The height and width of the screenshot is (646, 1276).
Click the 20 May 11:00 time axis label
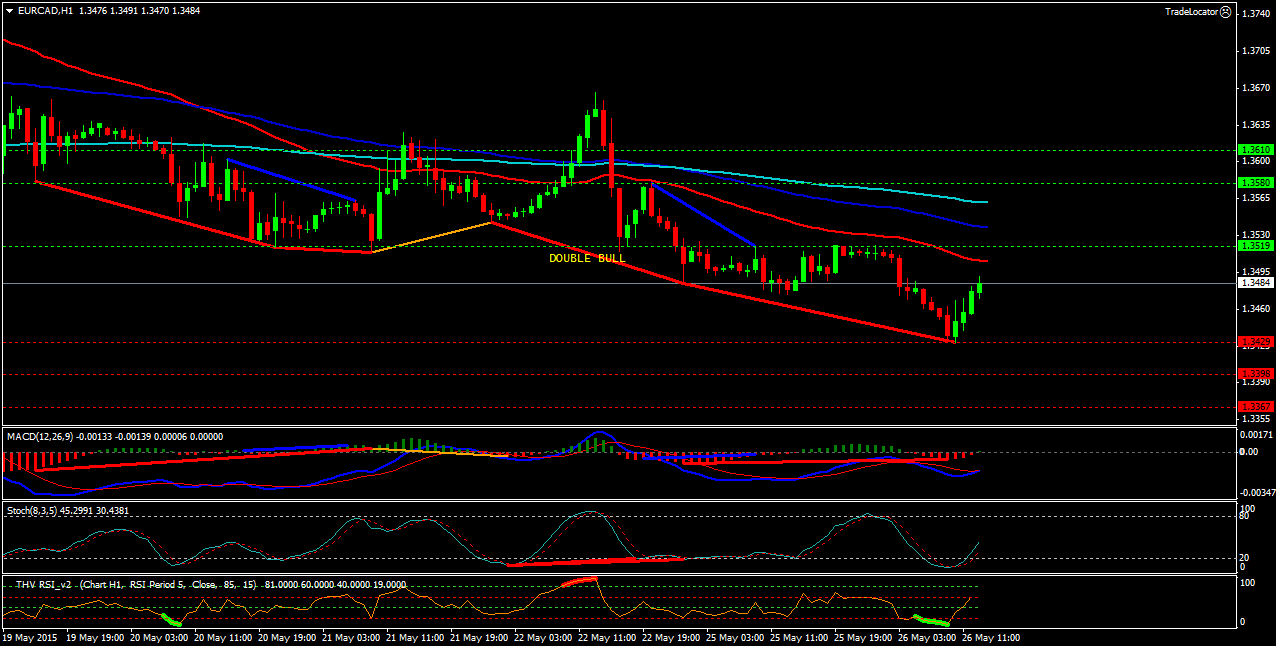tap(224, 637)
